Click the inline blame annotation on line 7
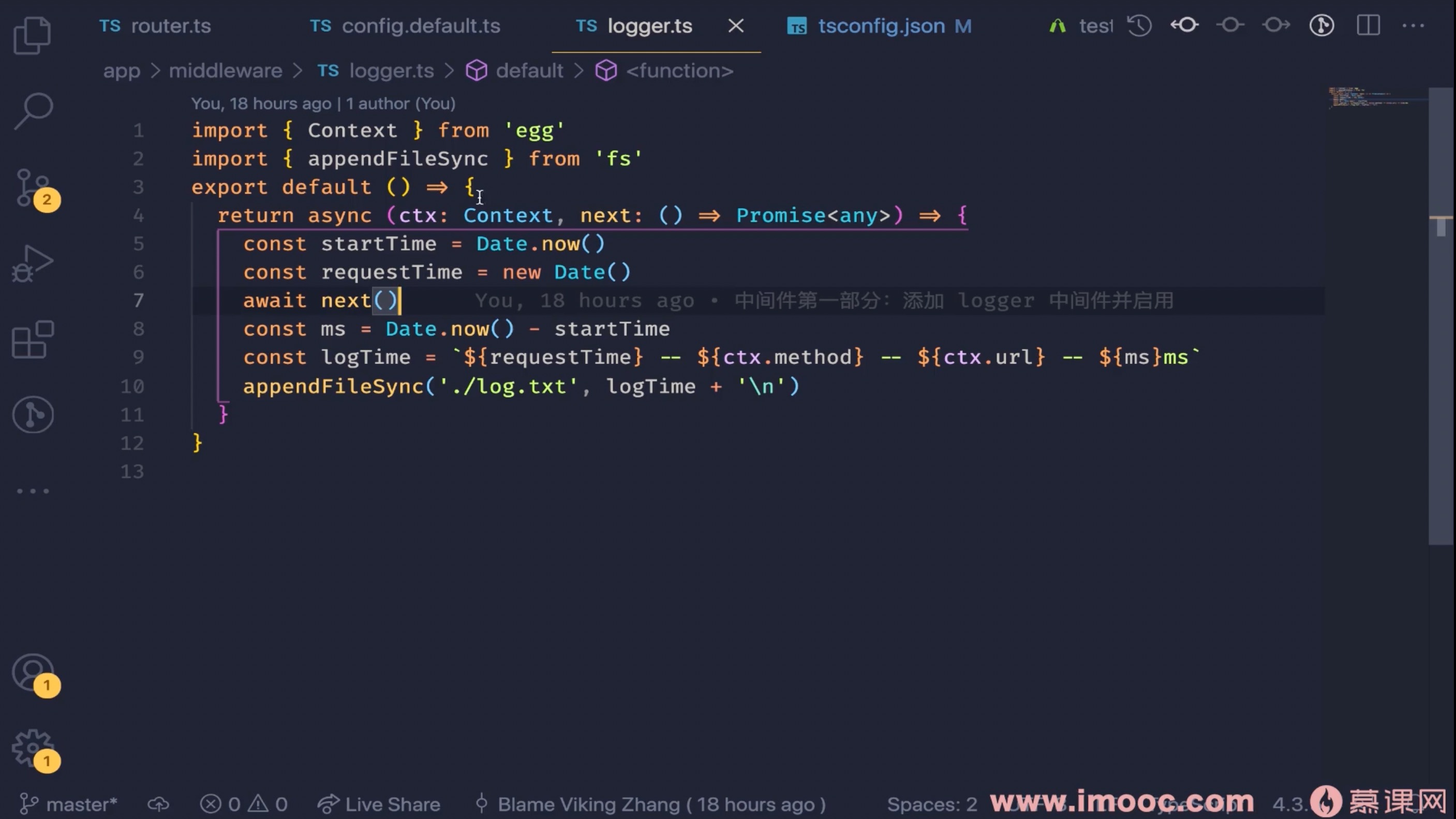The image size is (1456, 819). tap(824, 300)
